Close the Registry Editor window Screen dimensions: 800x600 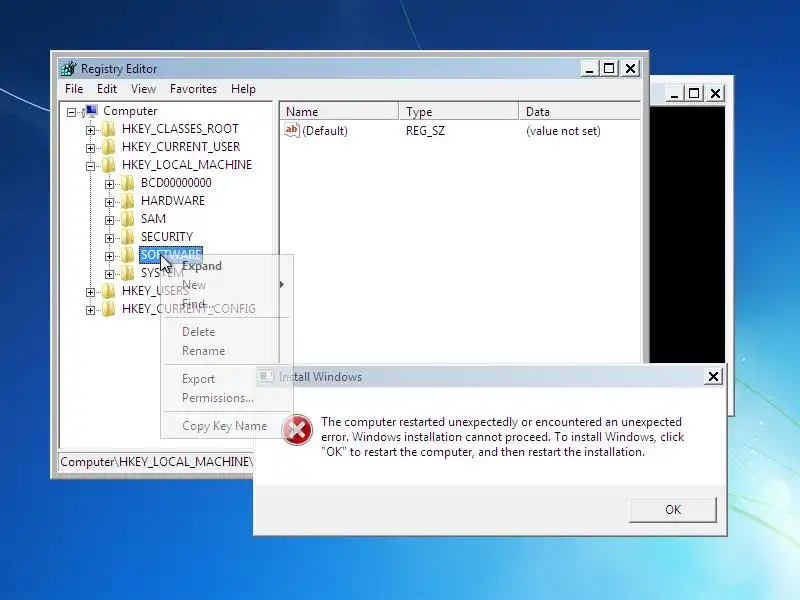[x=631, y=68]
